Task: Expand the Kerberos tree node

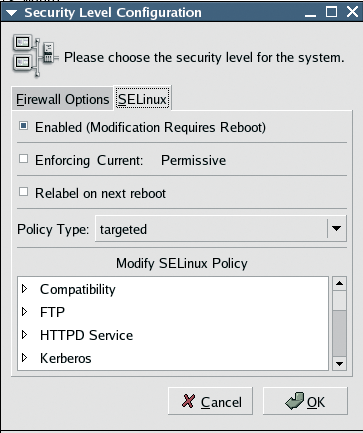Action: pyautogui.click(x=24, y=358)
